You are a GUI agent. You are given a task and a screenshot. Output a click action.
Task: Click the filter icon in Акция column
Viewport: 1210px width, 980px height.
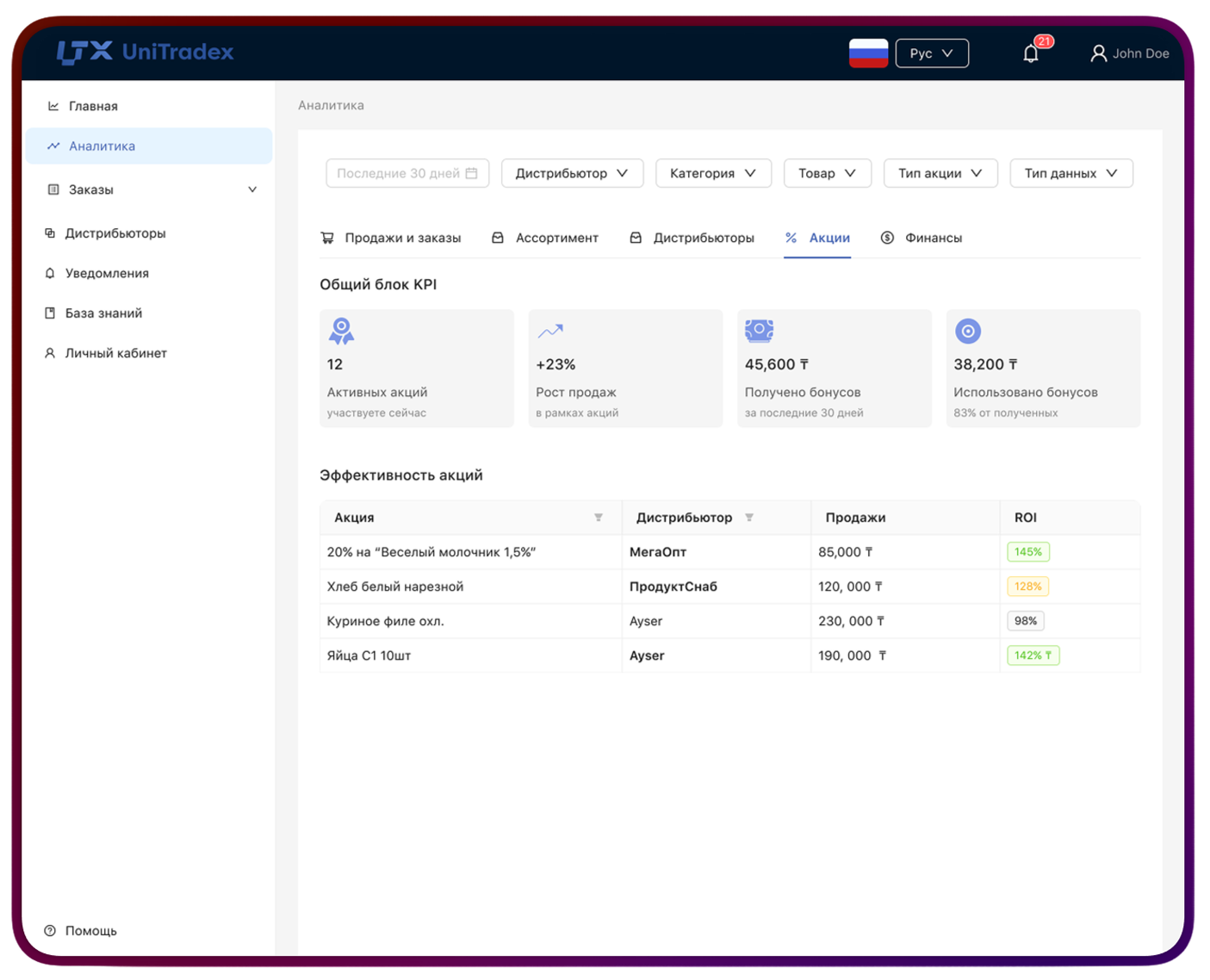pos(599,518)
